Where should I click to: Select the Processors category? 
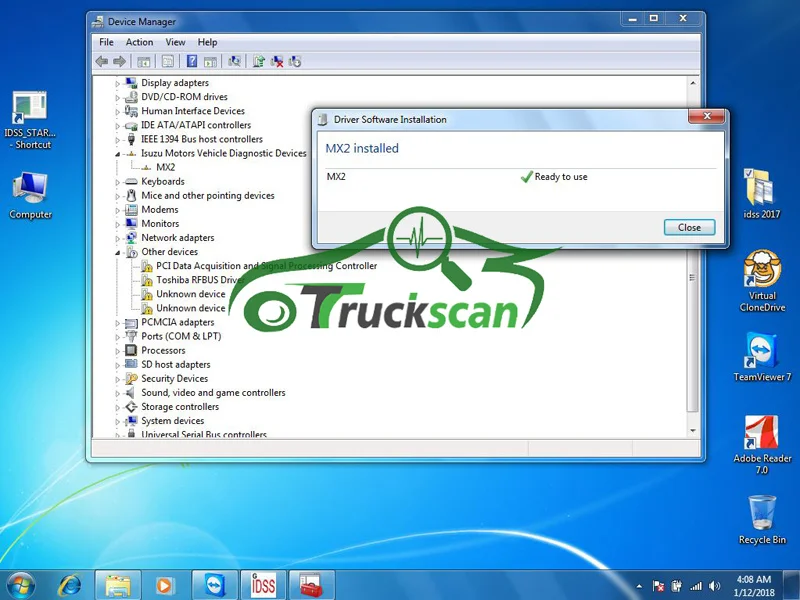coord(163,351)
